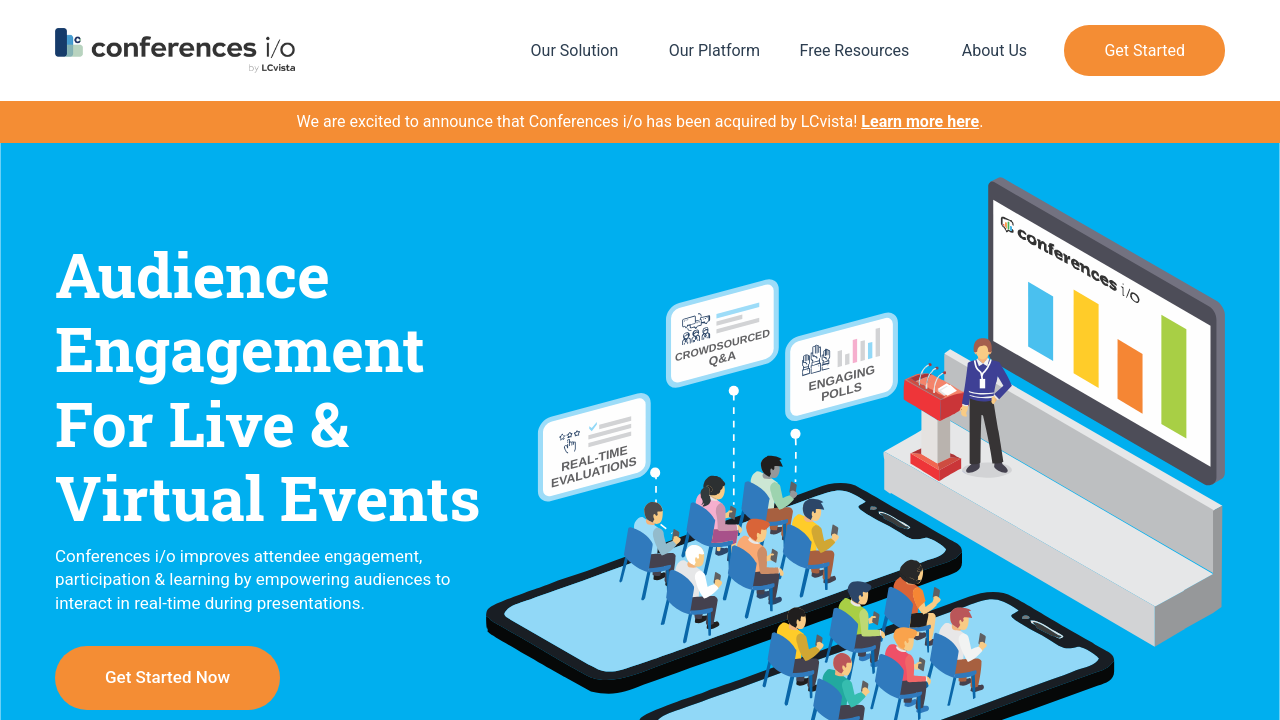
Task: Open the Our Solution menu
Action: tap(574, 51)
